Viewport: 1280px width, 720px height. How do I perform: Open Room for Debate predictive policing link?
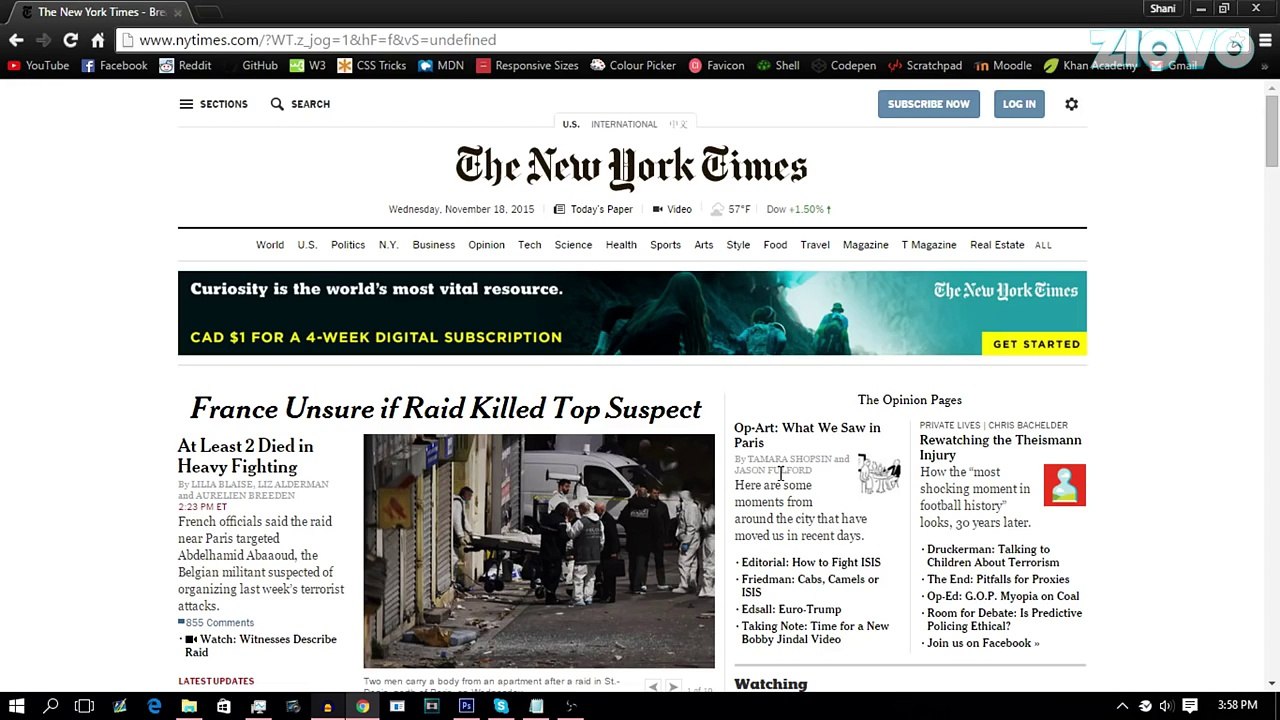tap(1004, 620)
